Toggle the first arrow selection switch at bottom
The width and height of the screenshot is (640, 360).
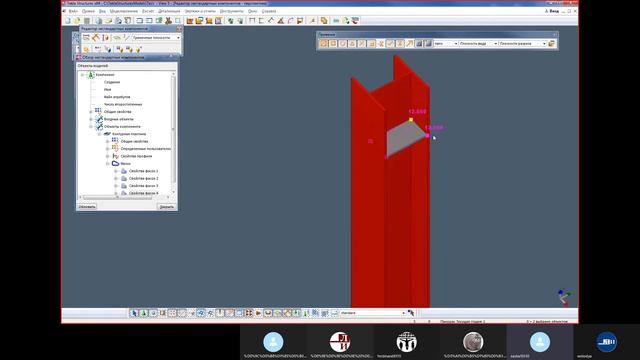134,313
